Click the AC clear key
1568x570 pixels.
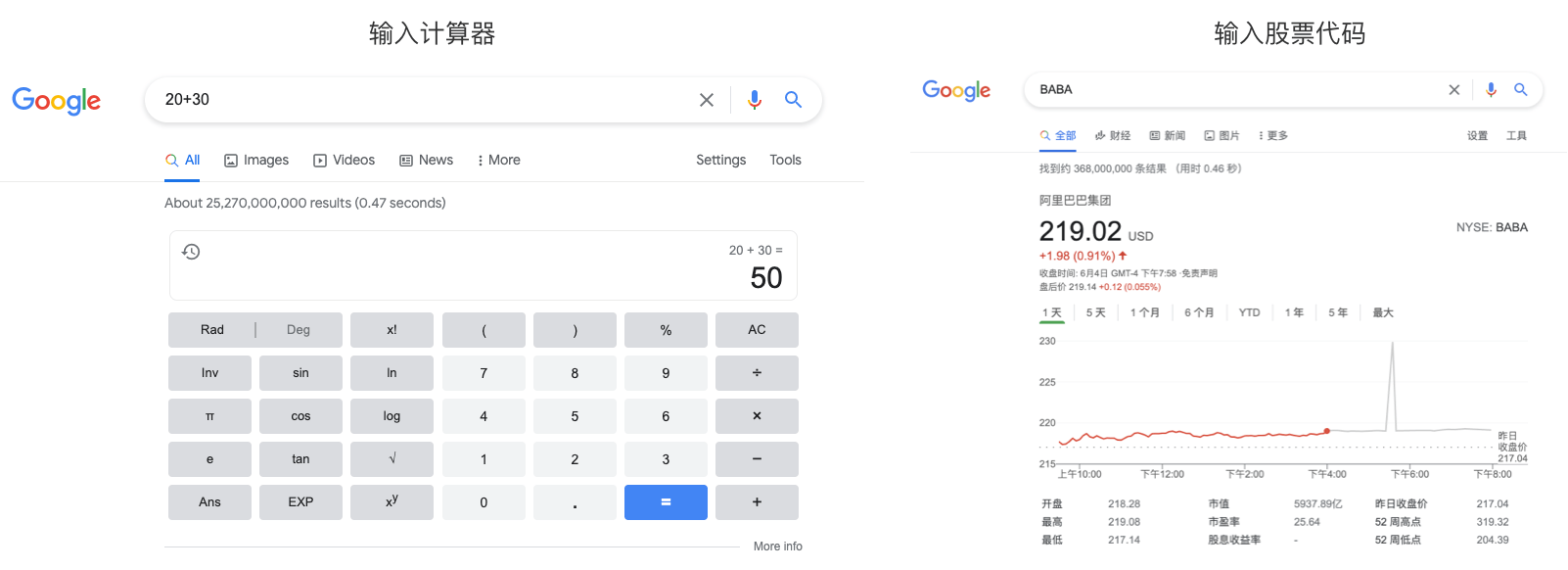(x=757, y=330)
